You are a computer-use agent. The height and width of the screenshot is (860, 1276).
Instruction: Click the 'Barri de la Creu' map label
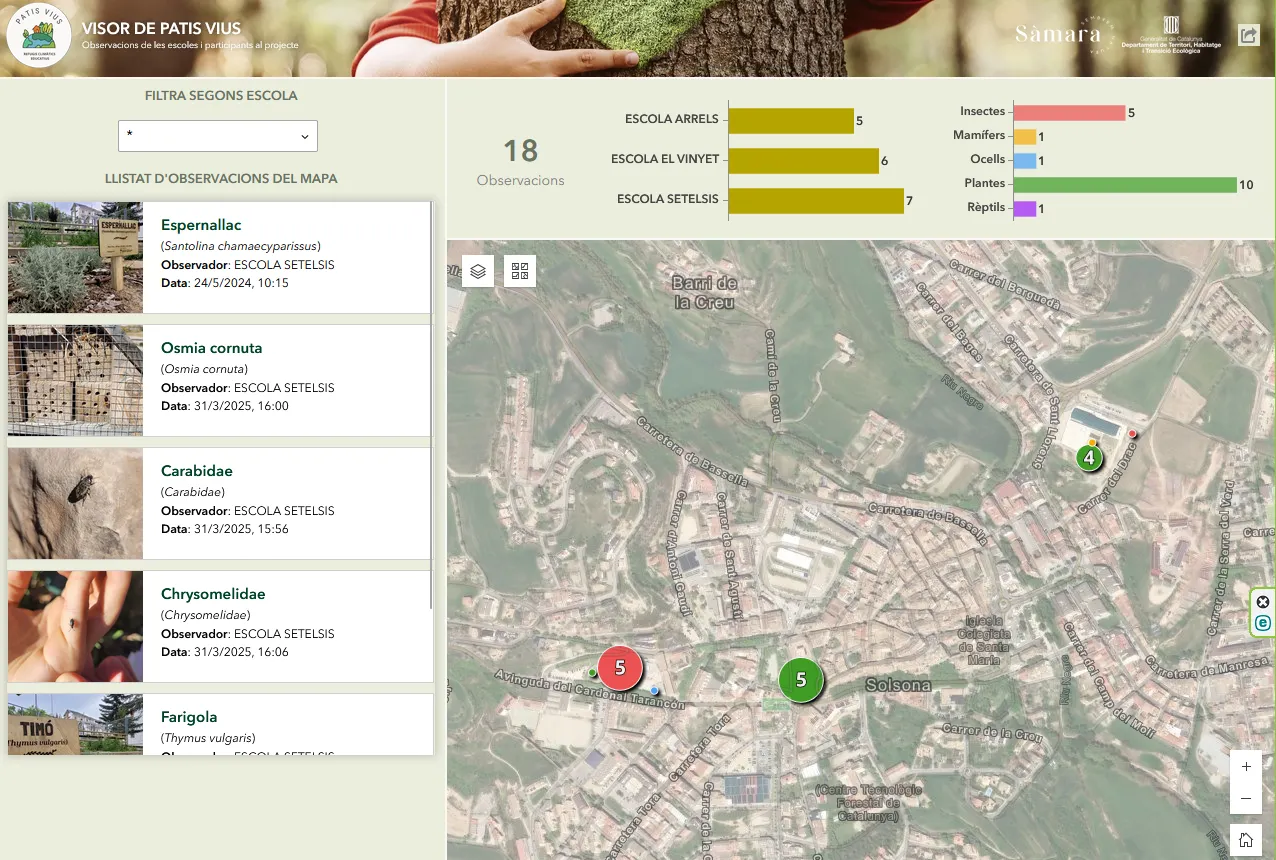(704, 292)
